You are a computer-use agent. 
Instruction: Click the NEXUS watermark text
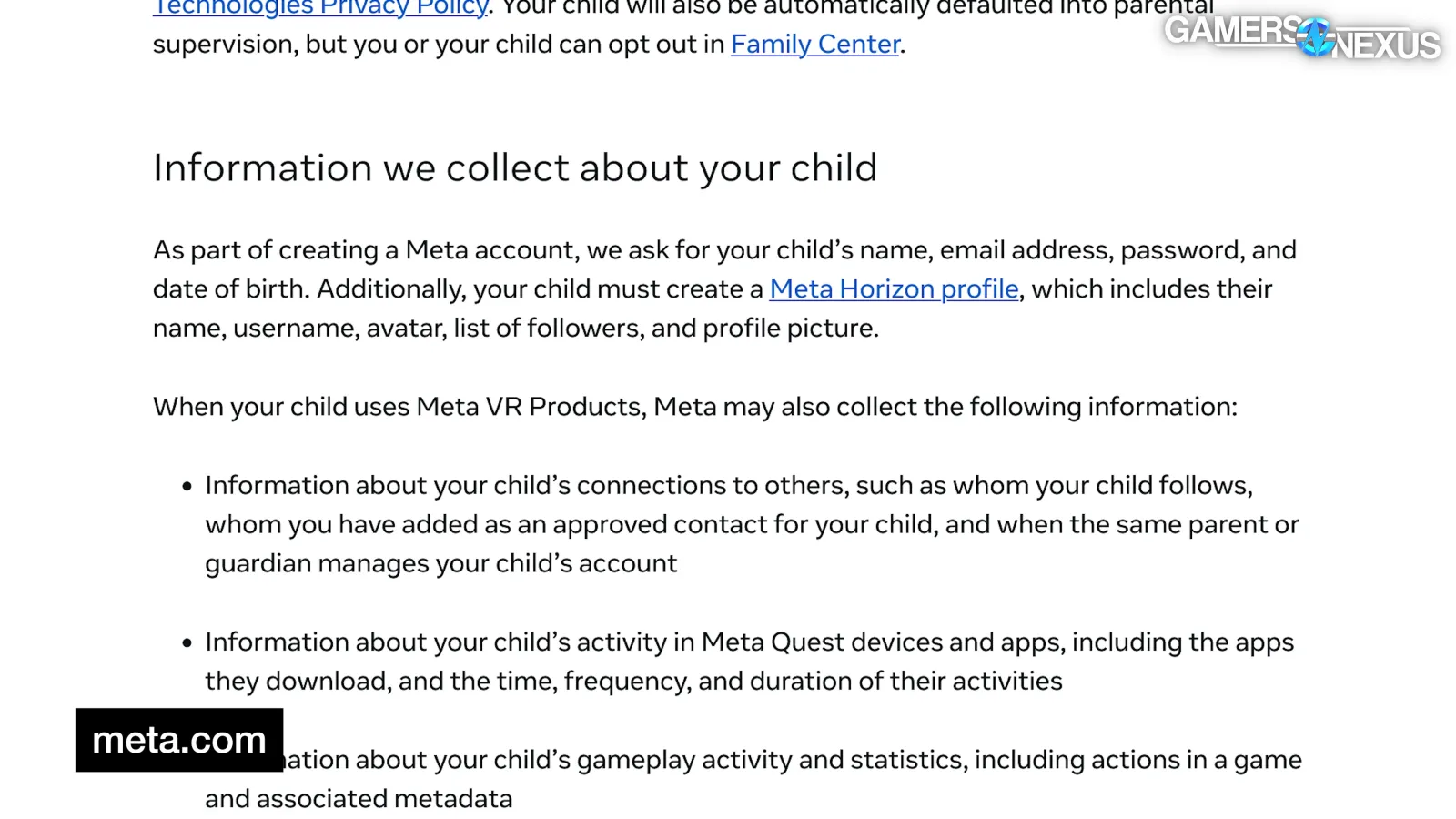[1386, 45]
